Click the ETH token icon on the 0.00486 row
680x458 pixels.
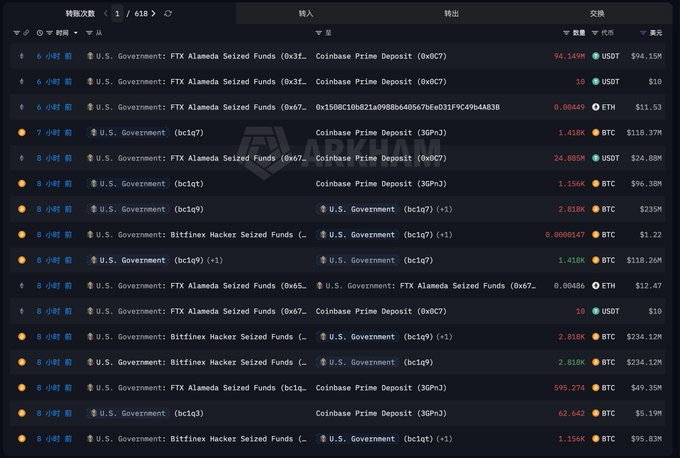(x=596, y=286)
